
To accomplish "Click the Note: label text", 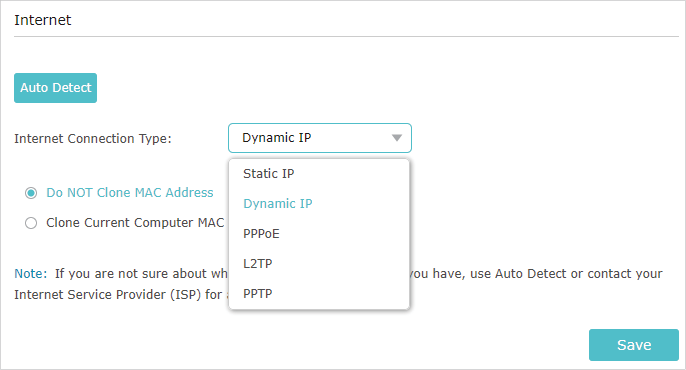I will [x=30, y=274].
